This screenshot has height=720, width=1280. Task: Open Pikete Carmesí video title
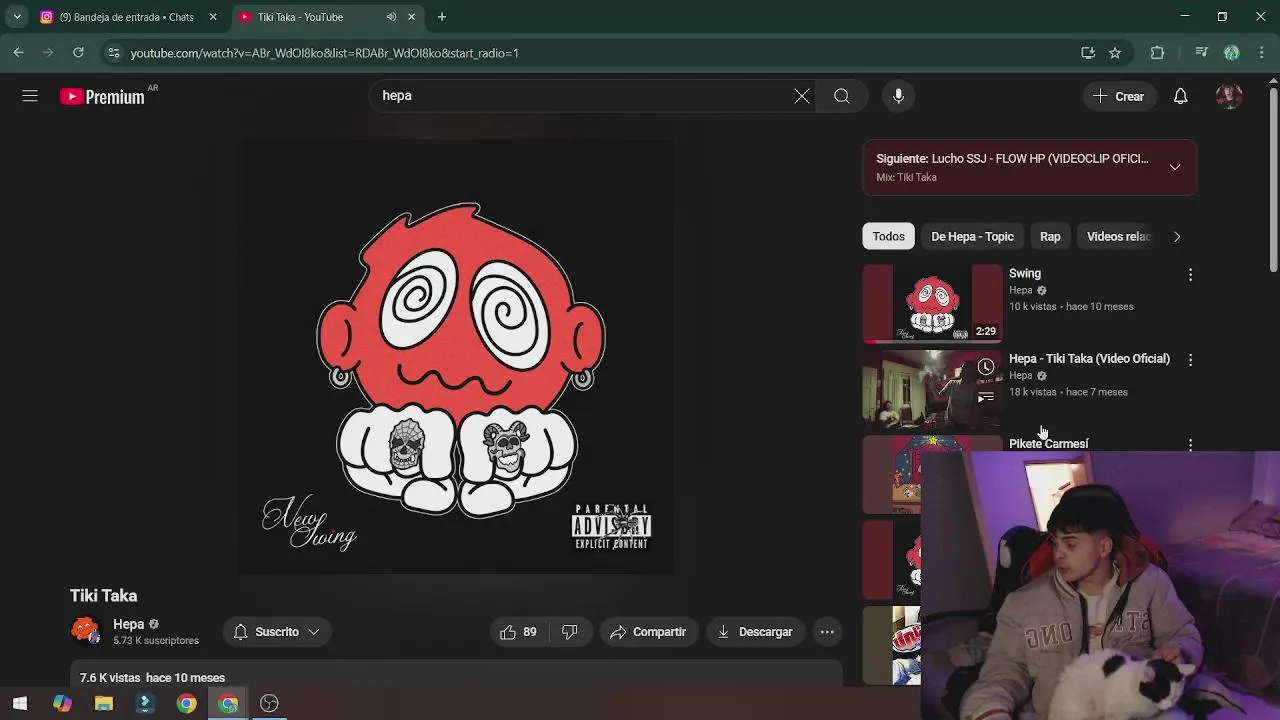click(1048, 443)
